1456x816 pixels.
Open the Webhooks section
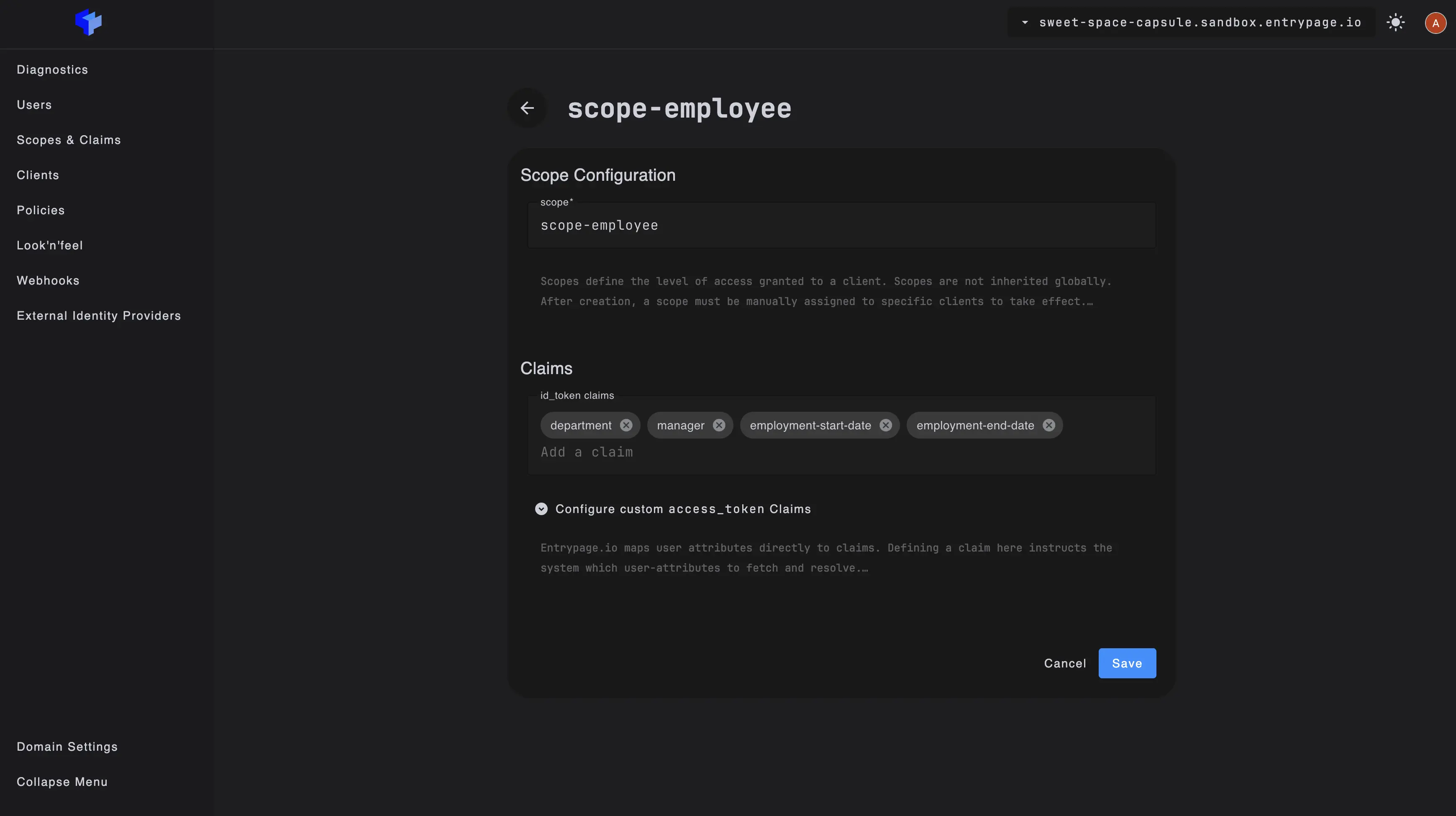coord(47,280)
